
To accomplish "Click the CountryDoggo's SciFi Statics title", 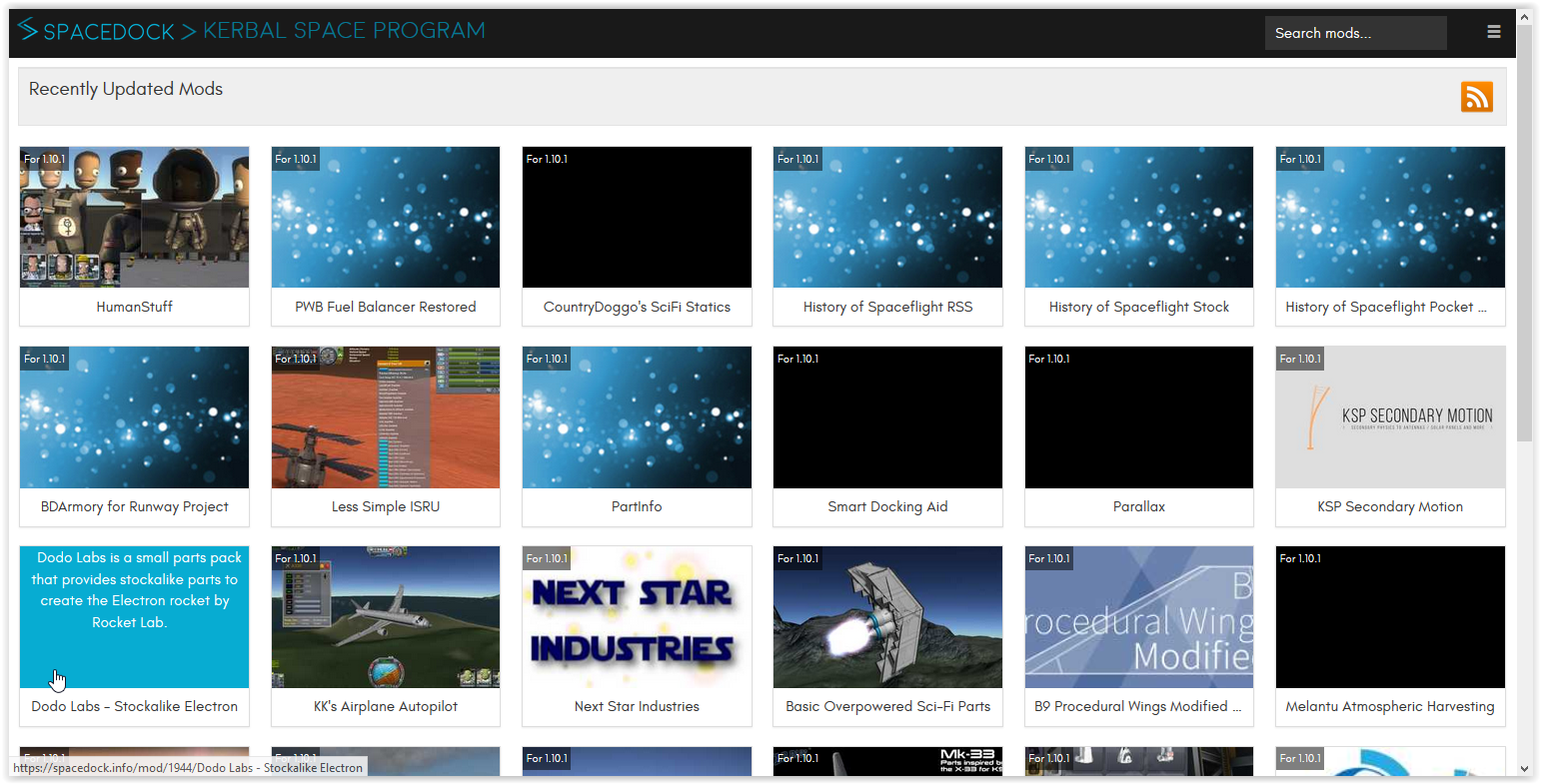I will [637, 307].
